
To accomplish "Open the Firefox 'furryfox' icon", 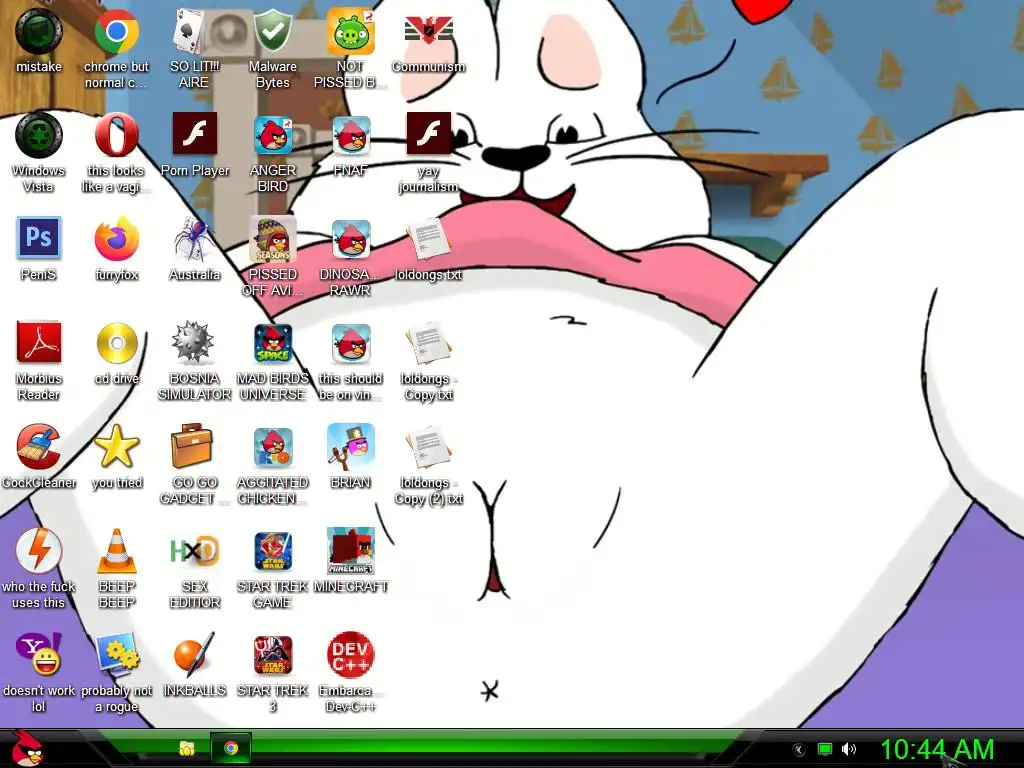I will click(x=116, y=239).
